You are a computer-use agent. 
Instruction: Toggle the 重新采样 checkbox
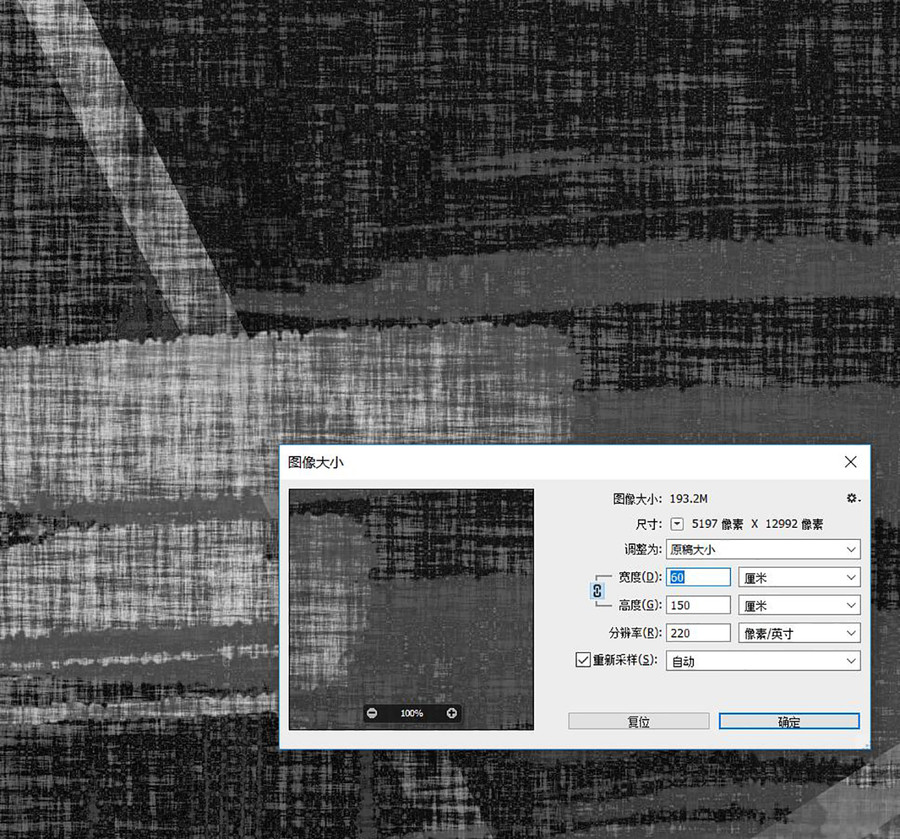pyautogui.click(x=583, y=660)
